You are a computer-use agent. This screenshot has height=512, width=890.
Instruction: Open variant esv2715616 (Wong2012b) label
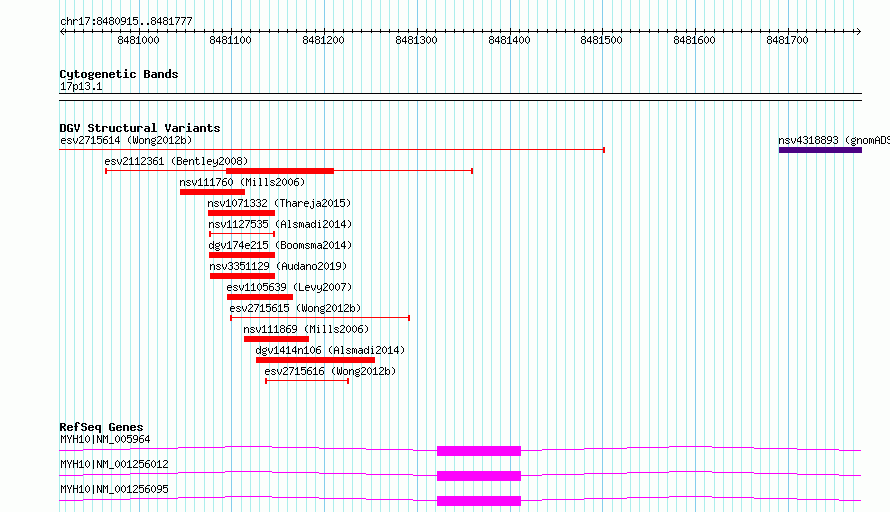pos(330,371)
